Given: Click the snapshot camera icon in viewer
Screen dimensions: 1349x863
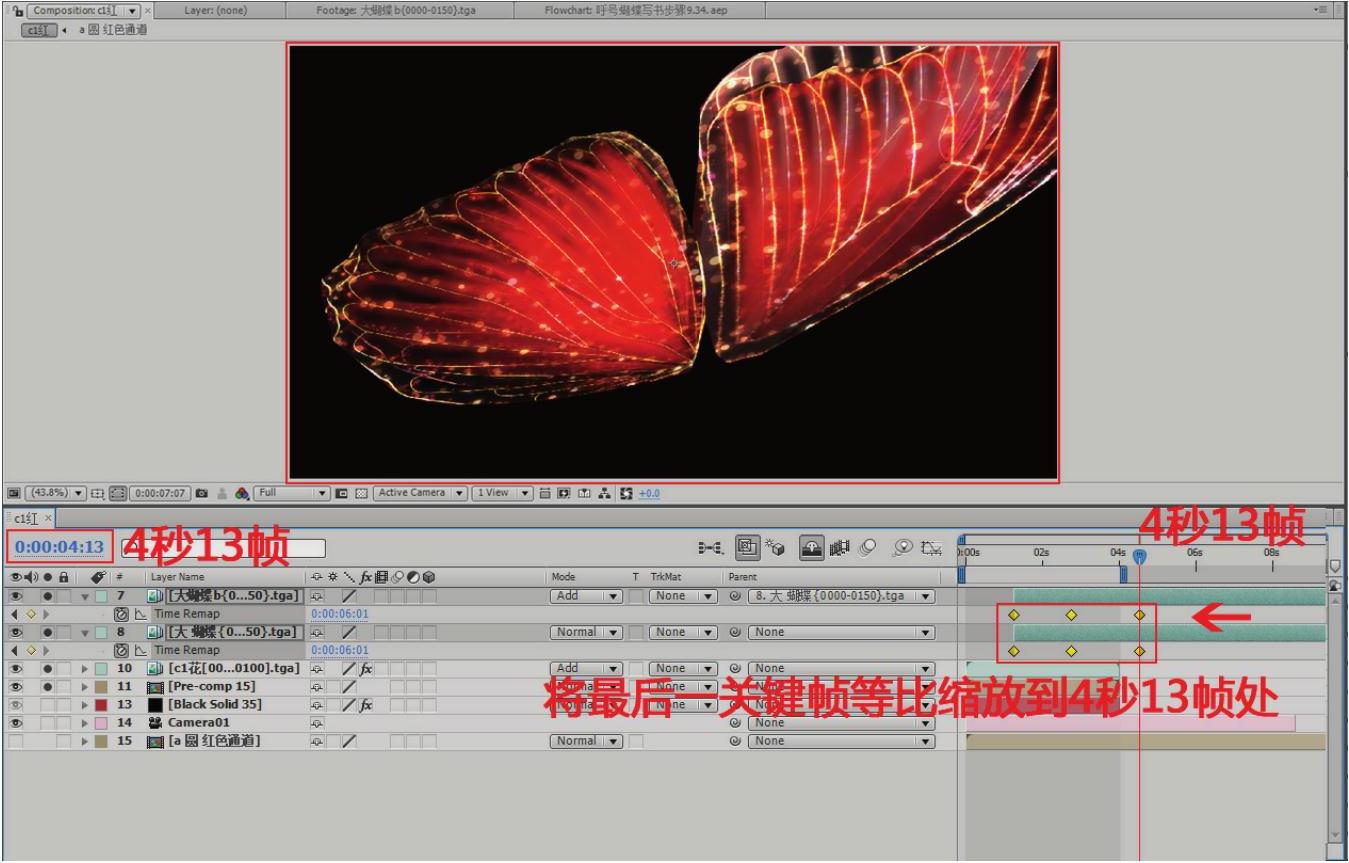Looking at the screenshot, I should point(202,493).
